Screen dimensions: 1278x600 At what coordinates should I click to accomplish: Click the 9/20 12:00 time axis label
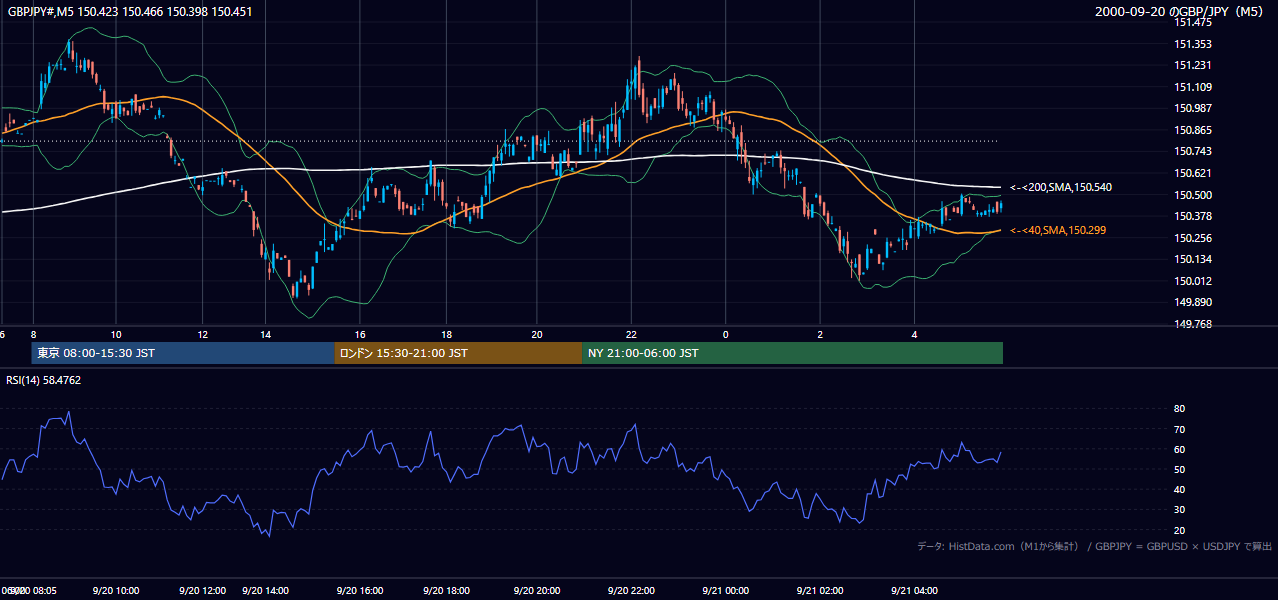point(204,591)
